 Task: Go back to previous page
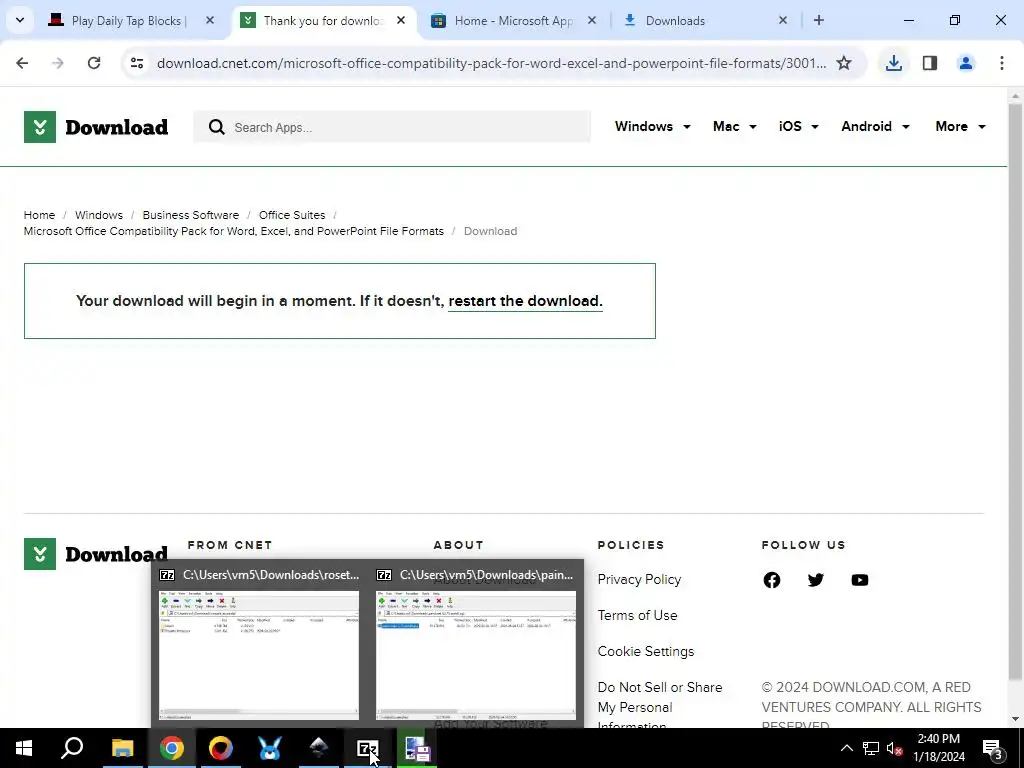point(22,63)
